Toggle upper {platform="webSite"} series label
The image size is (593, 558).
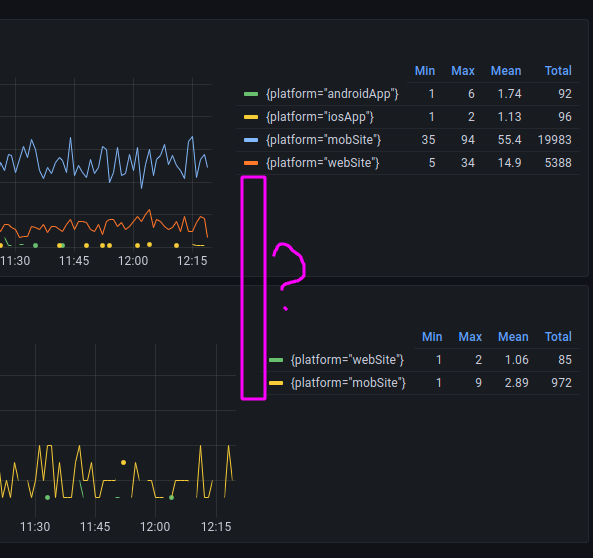(x=322, y=163)
